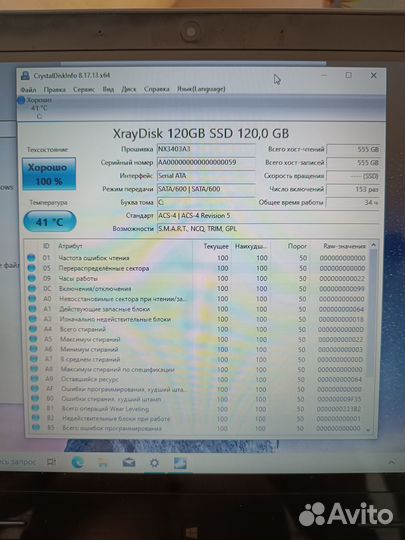405x540 pixels.
Task: Click the Текущее column header
Action: 216,246
